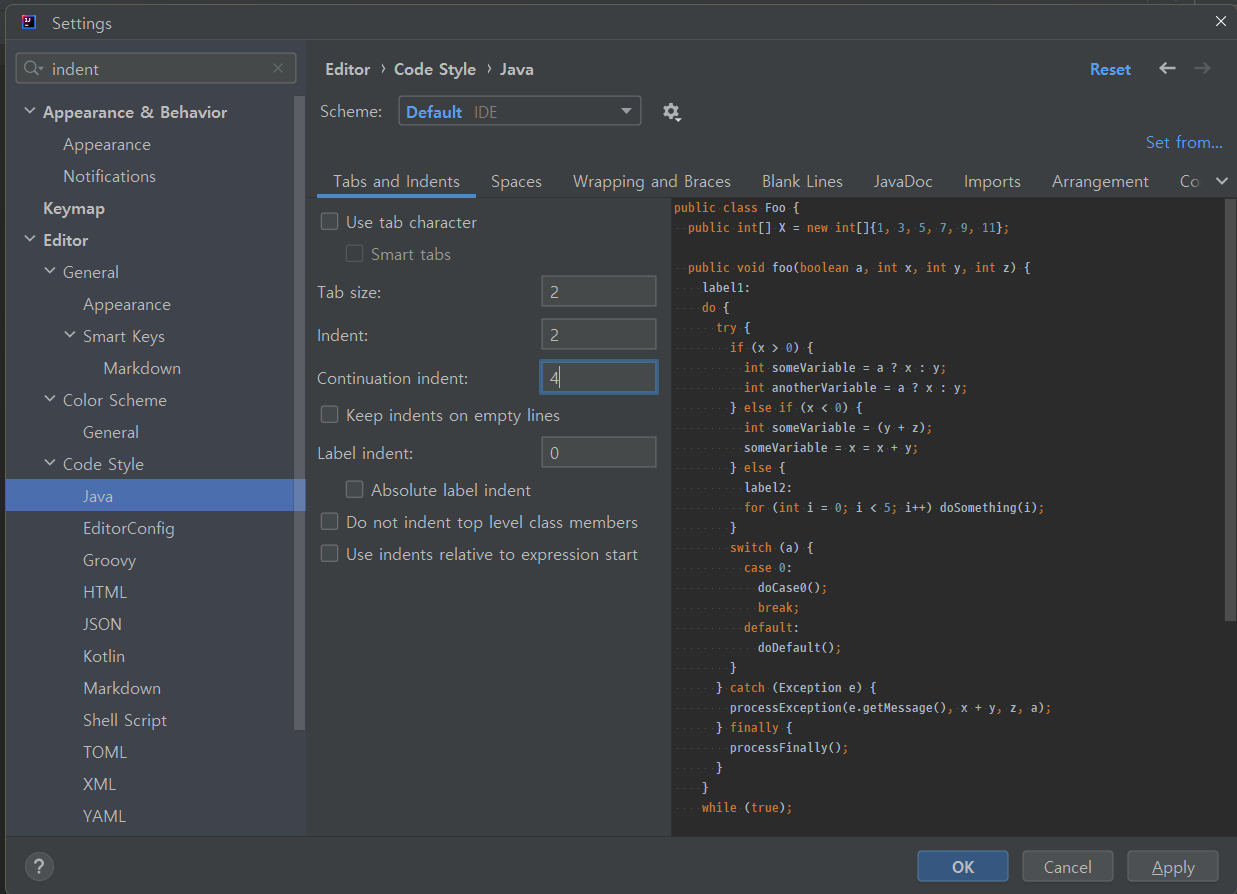
Task: Enable Keep indents on empty lines
Action: click(329, 415)
